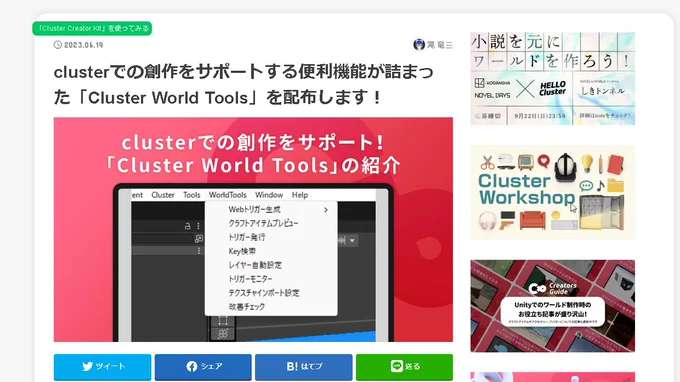This screenshot has height=382, width=680.
Task: Open the article title about Cluster World Tools
Action: (244, 85)
